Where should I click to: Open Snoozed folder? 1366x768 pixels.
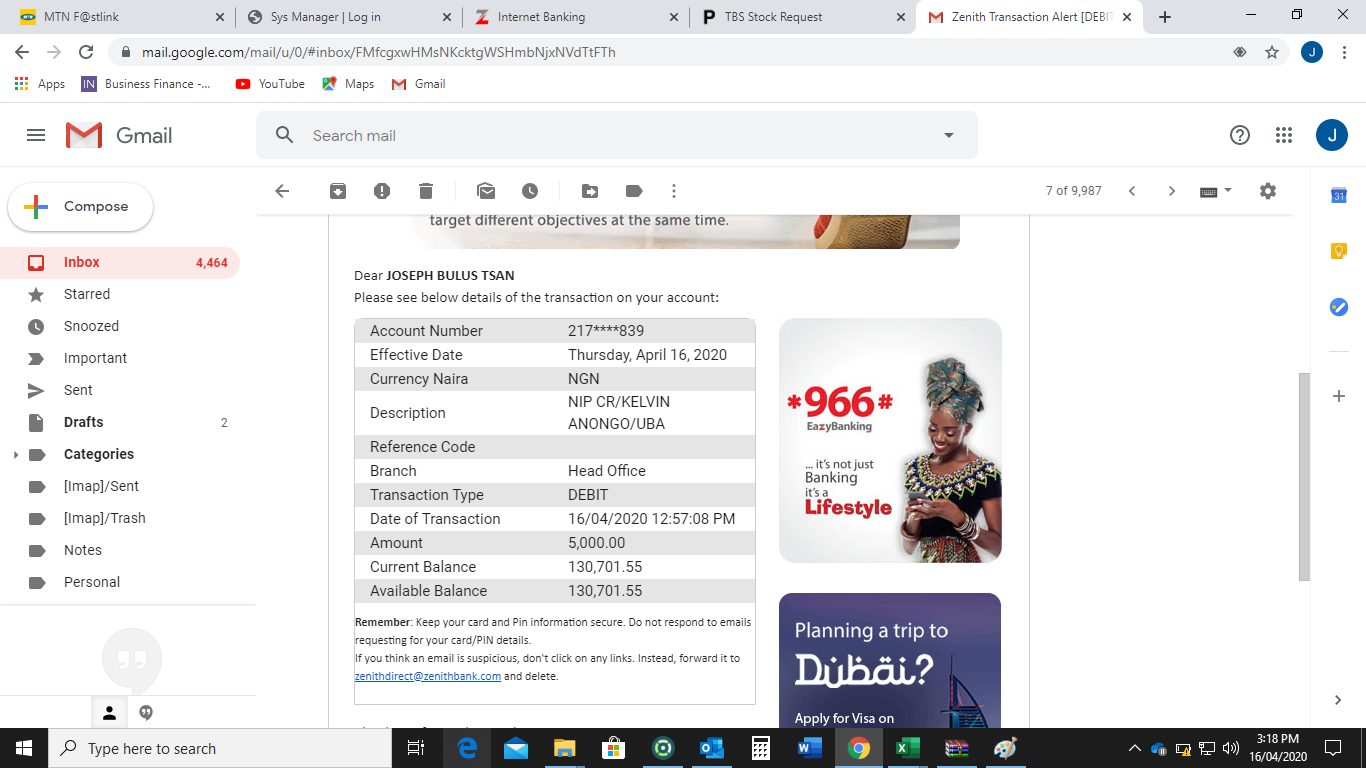(120, 326)
